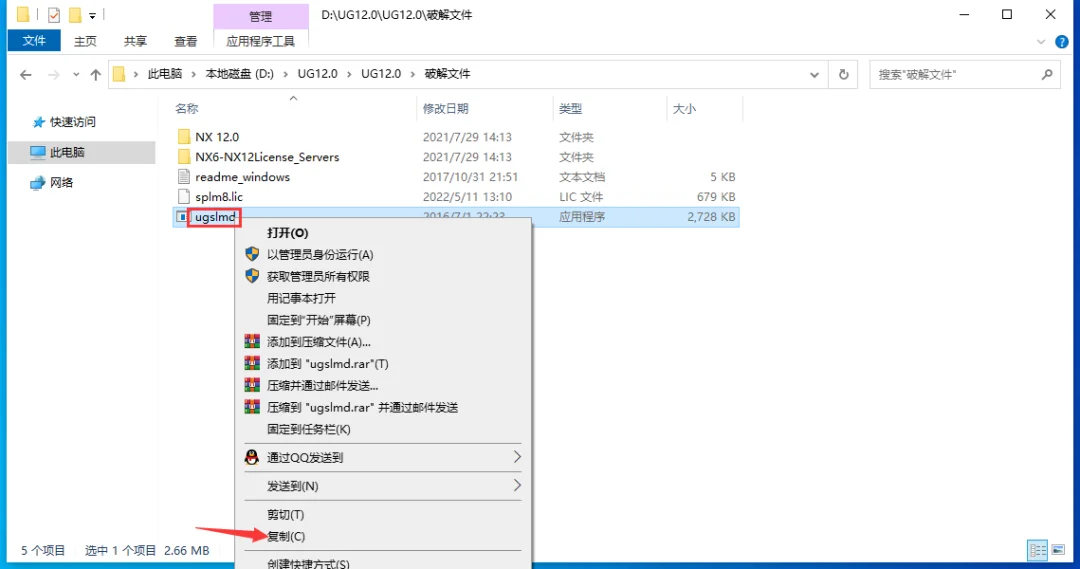Open the 文件 ribbon menu
This screenshot has height=569, width=1080.
point(34,41)
